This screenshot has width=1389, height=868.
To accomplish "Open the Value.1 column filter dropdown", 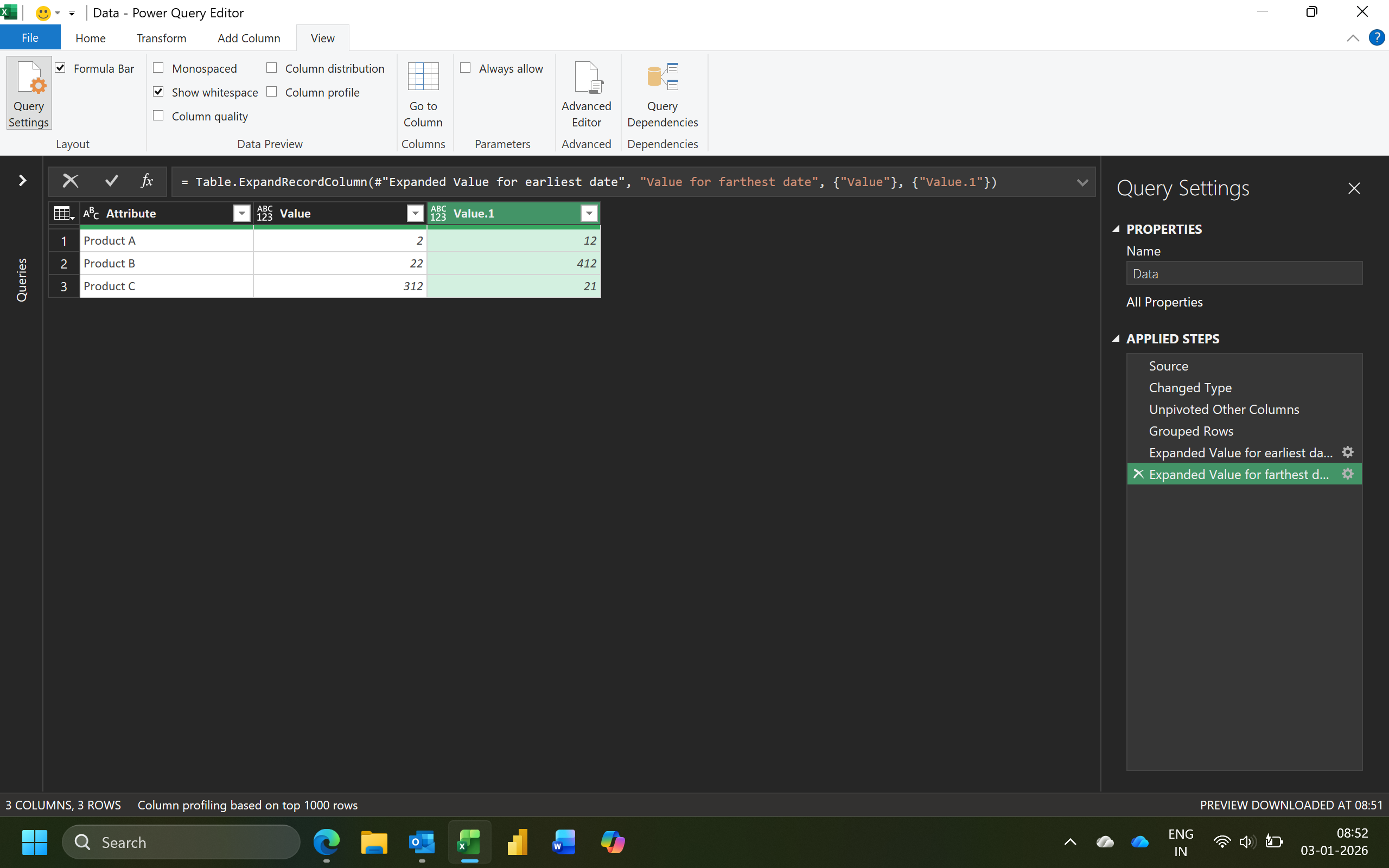I will [x=589, y=214].
